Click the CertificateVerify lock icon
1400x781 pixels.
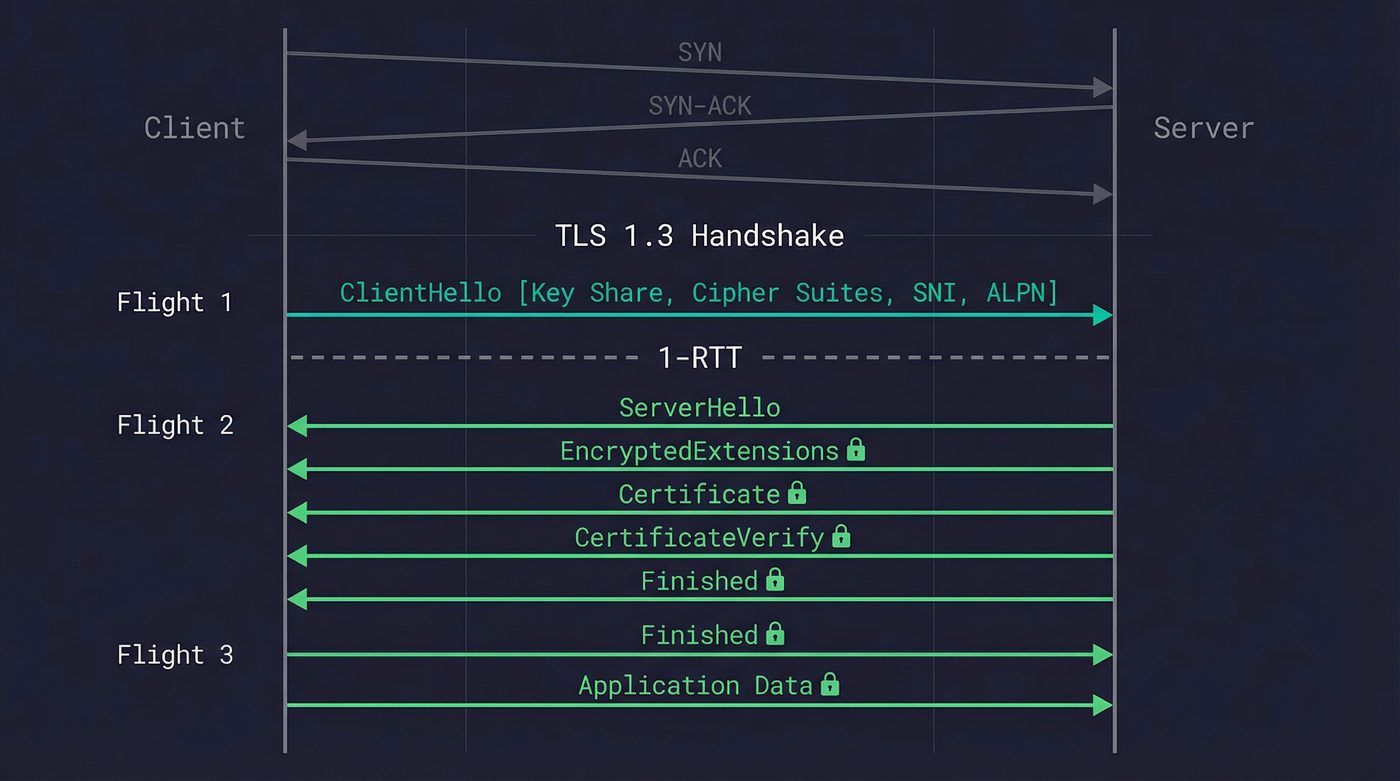pyautogui.click(x=840, y=537)
